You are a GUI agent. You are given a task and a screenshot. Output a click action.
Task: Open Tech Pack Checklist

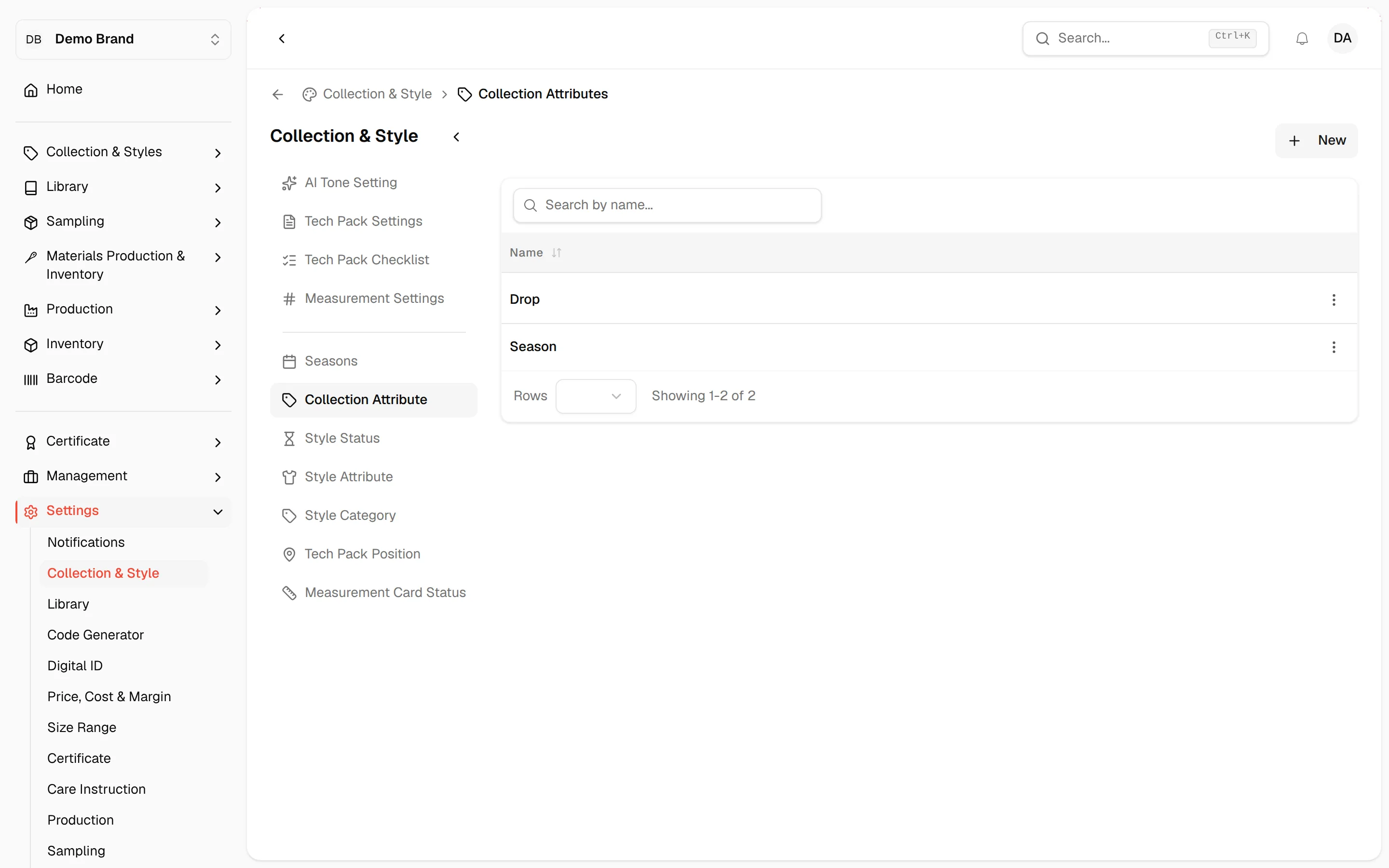tap(374, 259)
